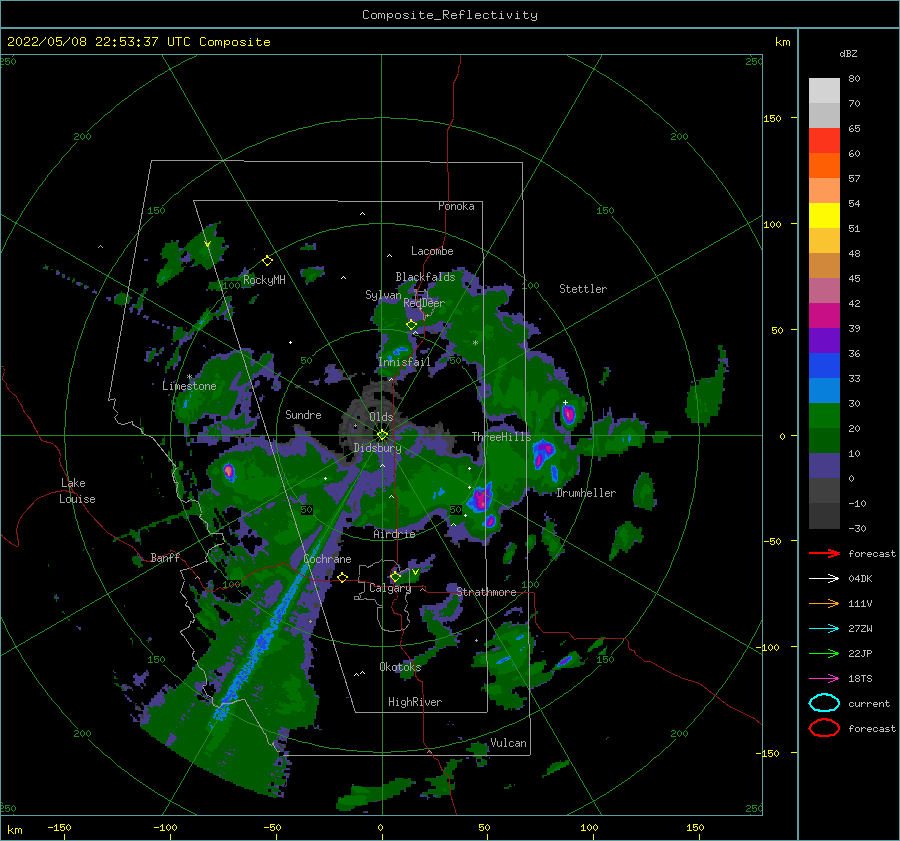Screen dimensions: 900x841
Task: Click the Vulcan town label
Action: point(508,743)
